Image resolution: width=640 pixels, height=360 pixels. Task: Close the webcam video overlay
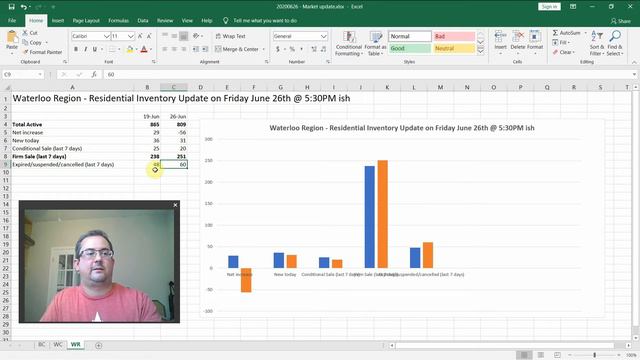pyautogui.click(x=175, y=205)
